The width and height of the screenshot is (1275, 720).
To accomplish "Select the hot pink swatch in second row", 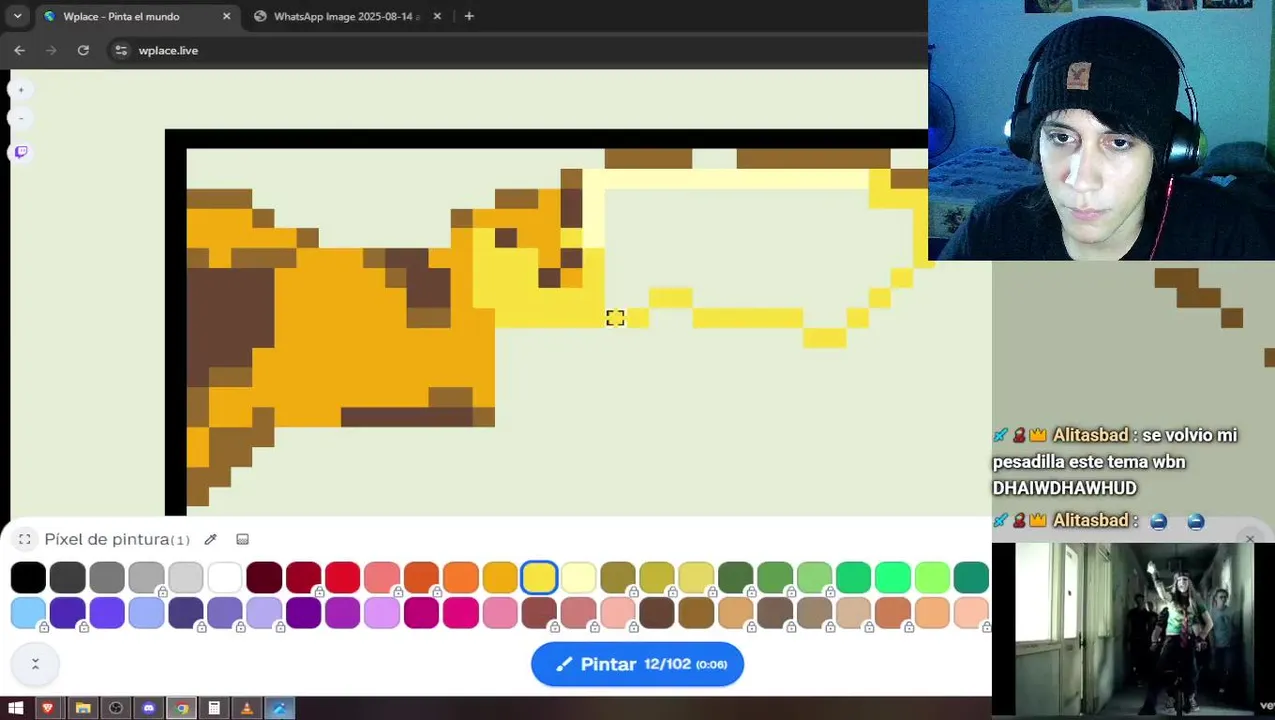I will point(460,612).
